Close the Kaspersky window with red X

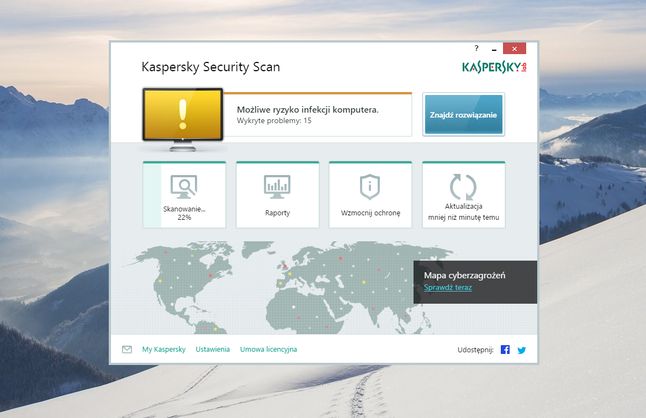(514, 49)
